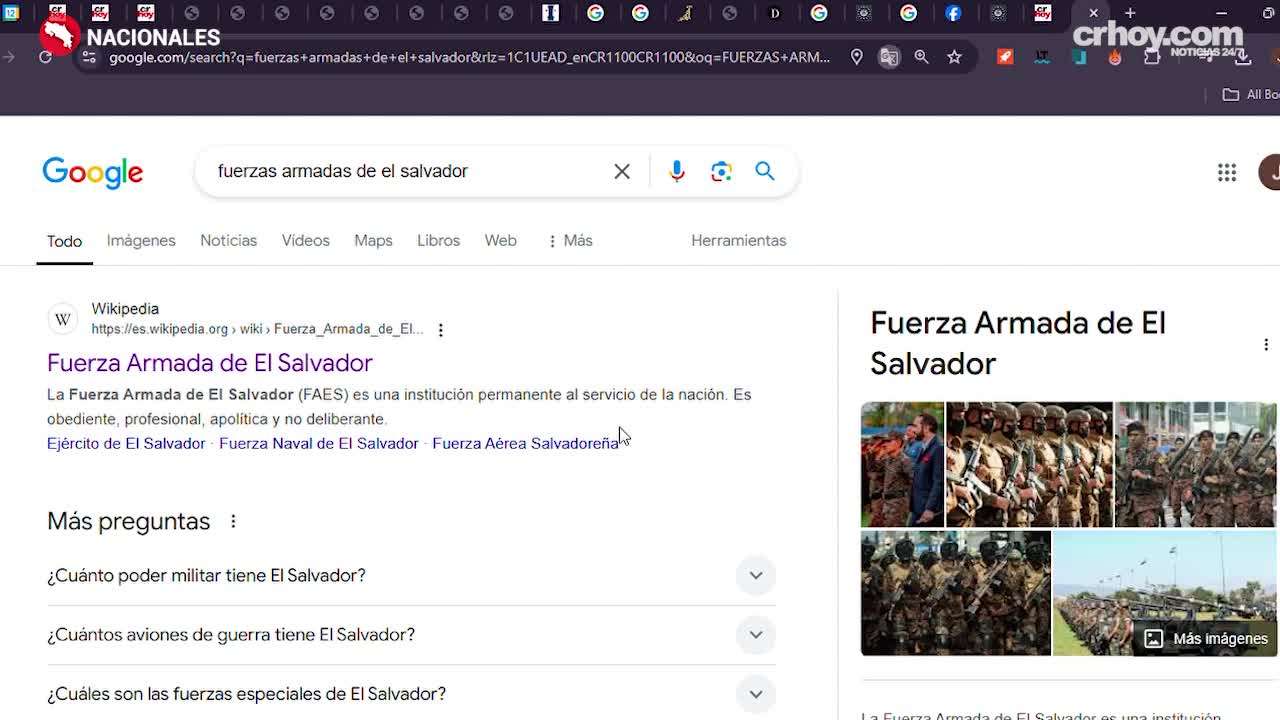Open three-dot menu of the knowledge panel
This screenshot has height=720, width=1280.
pyautogui.click(x=1266, y=344)
